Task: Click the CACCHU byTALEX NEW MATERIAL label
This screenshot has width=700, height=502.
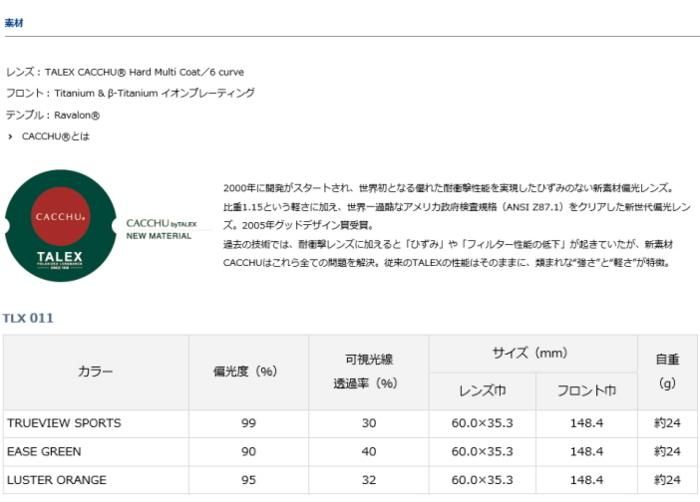Action: point(161,230)
